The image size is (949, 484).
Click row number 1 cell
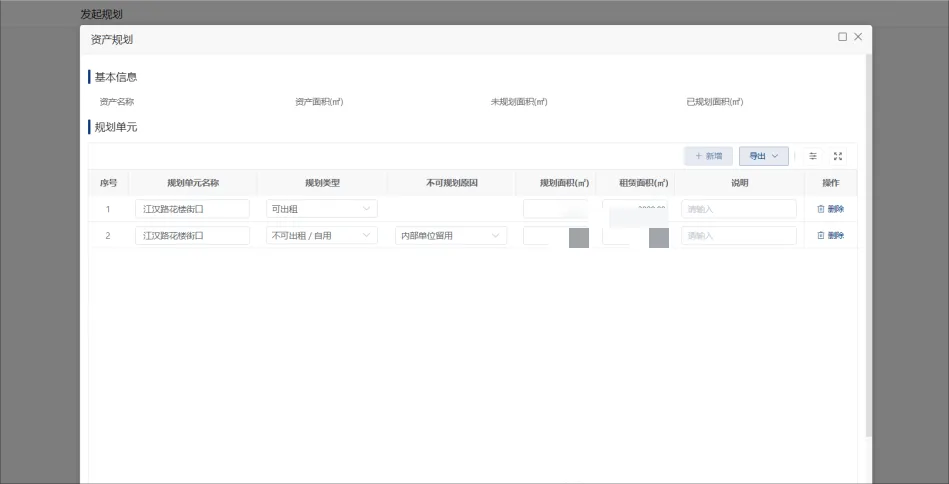coord(108,209)
